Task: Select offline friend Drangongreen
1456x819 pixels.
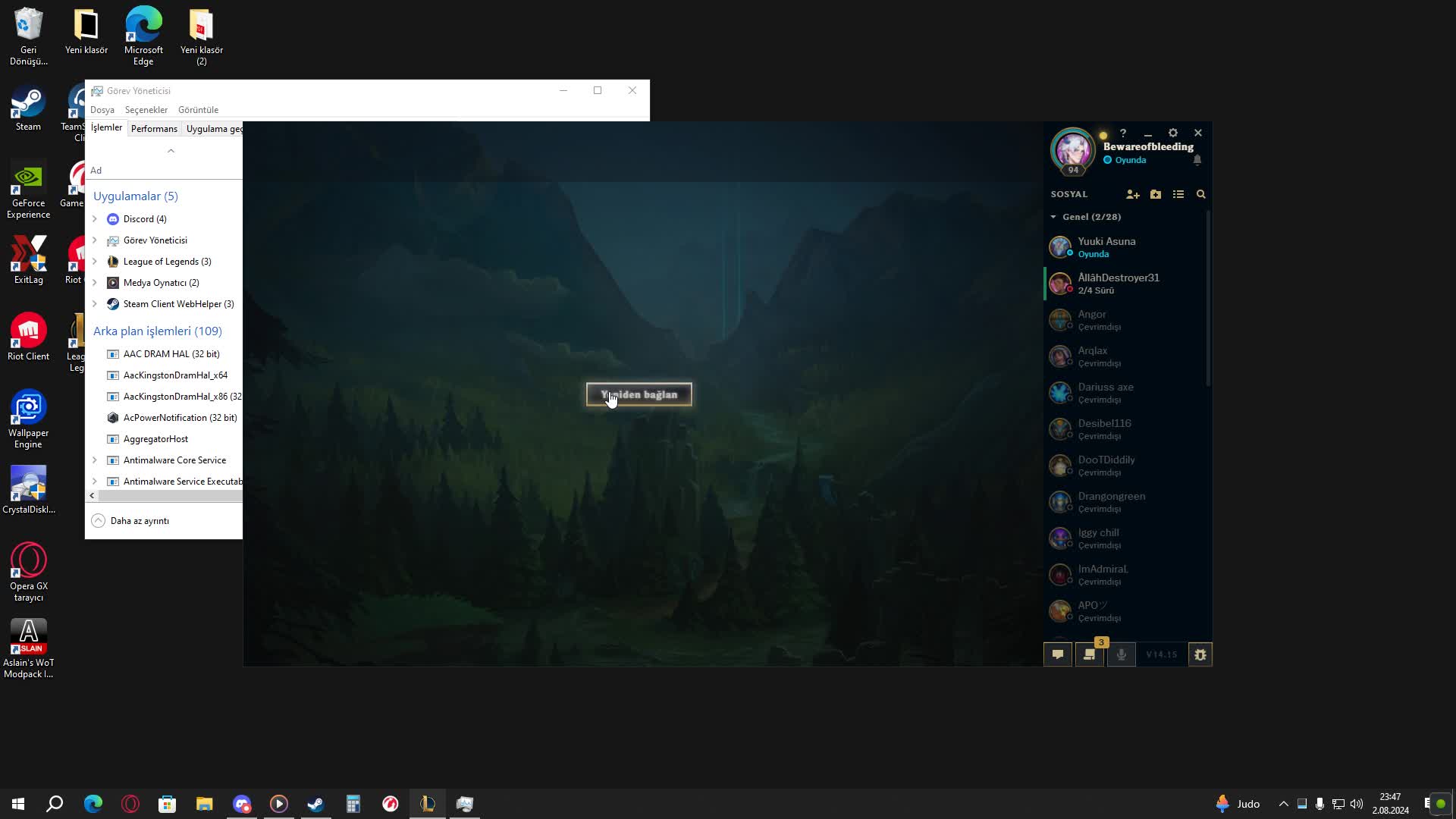Action: click(1125, 502)
